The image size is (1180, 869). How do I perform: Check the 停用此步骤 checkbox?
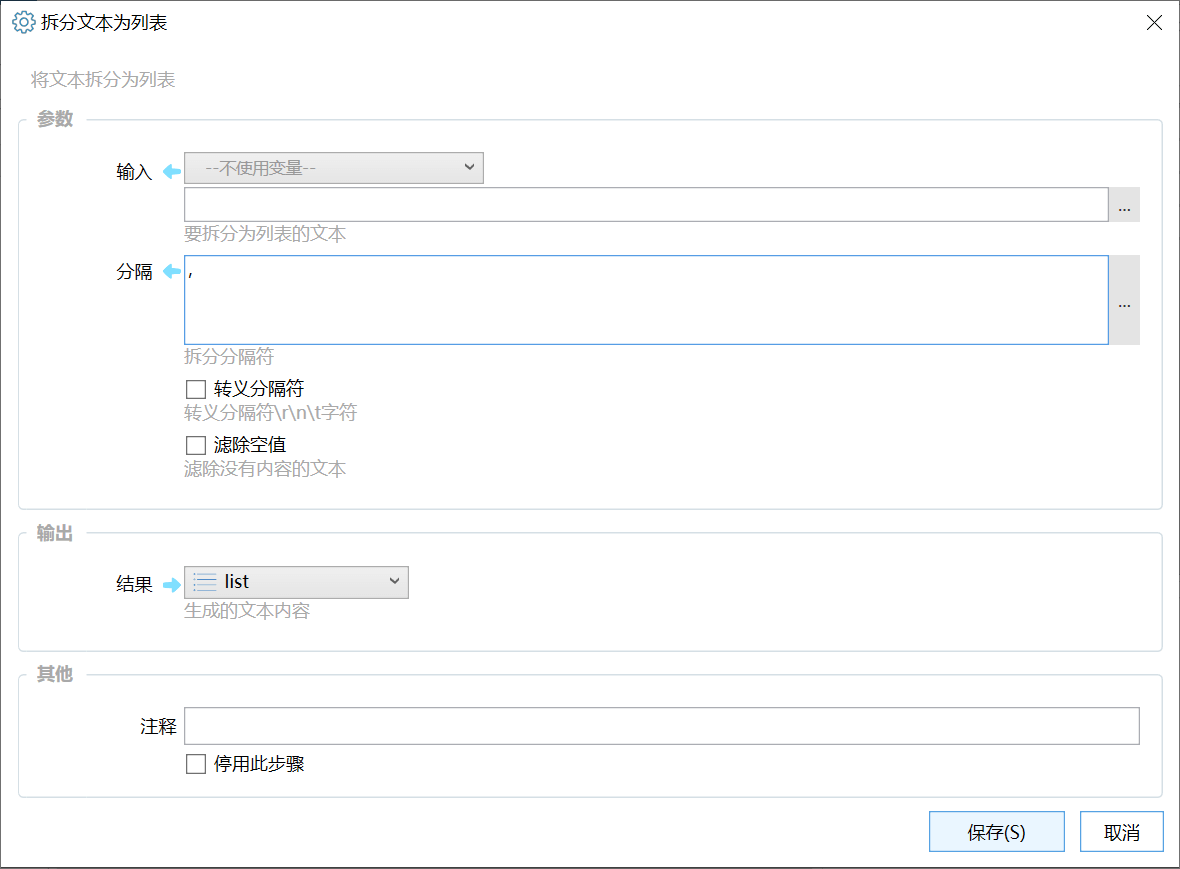coord(196,764)
